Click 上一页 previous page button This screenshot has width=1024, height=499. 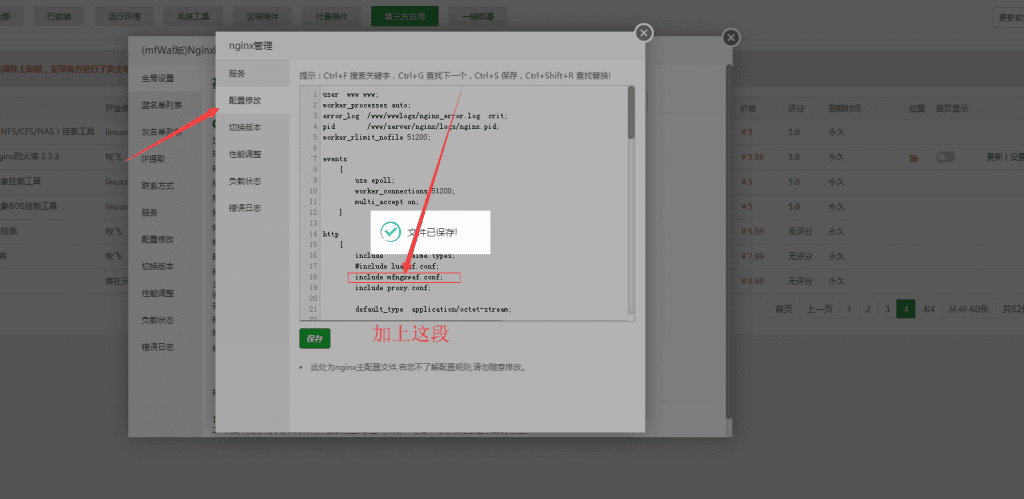(819, 309)
